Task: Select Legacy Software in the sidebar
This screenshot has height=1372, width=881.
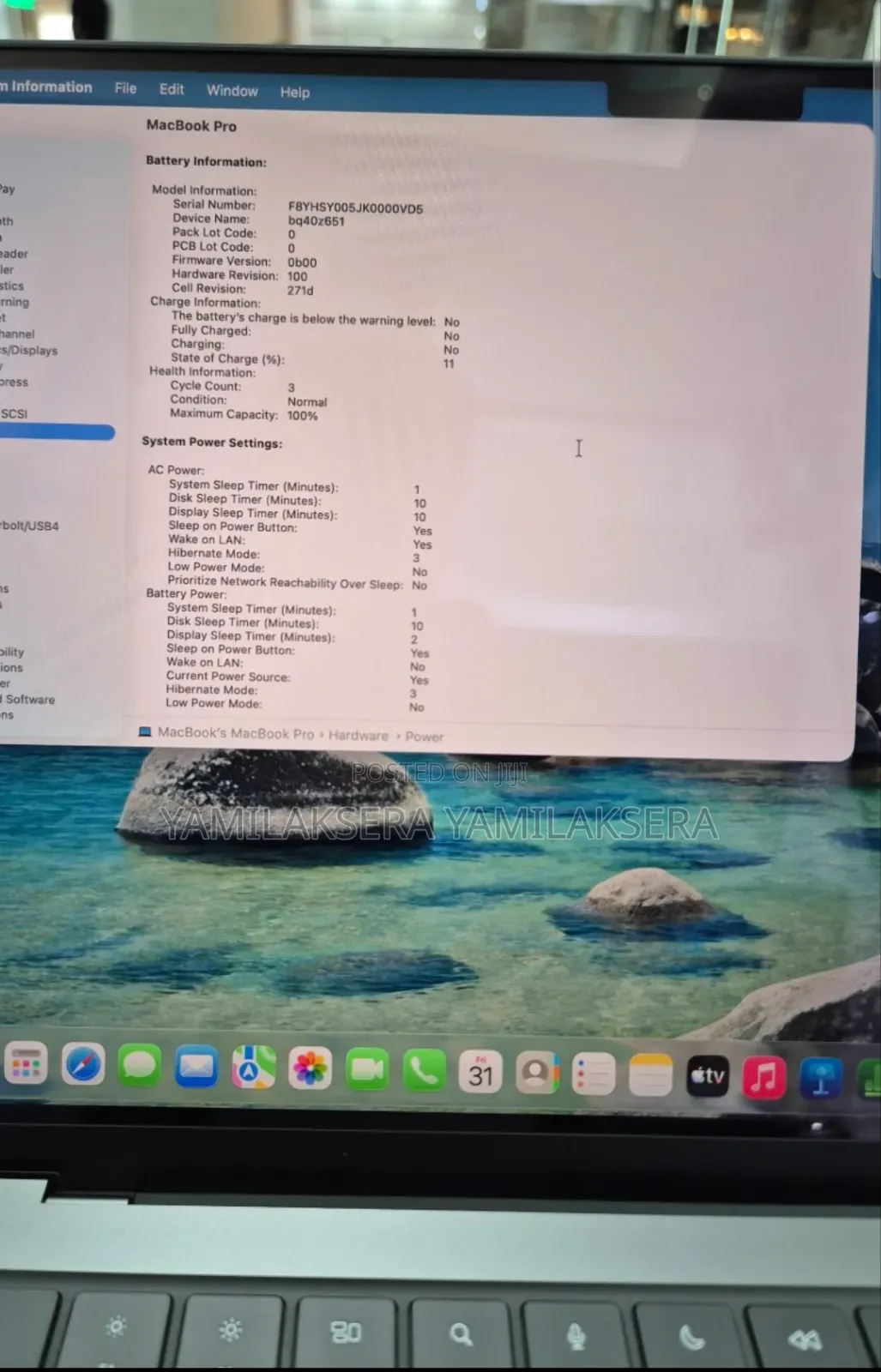Action: pos(27,700)
